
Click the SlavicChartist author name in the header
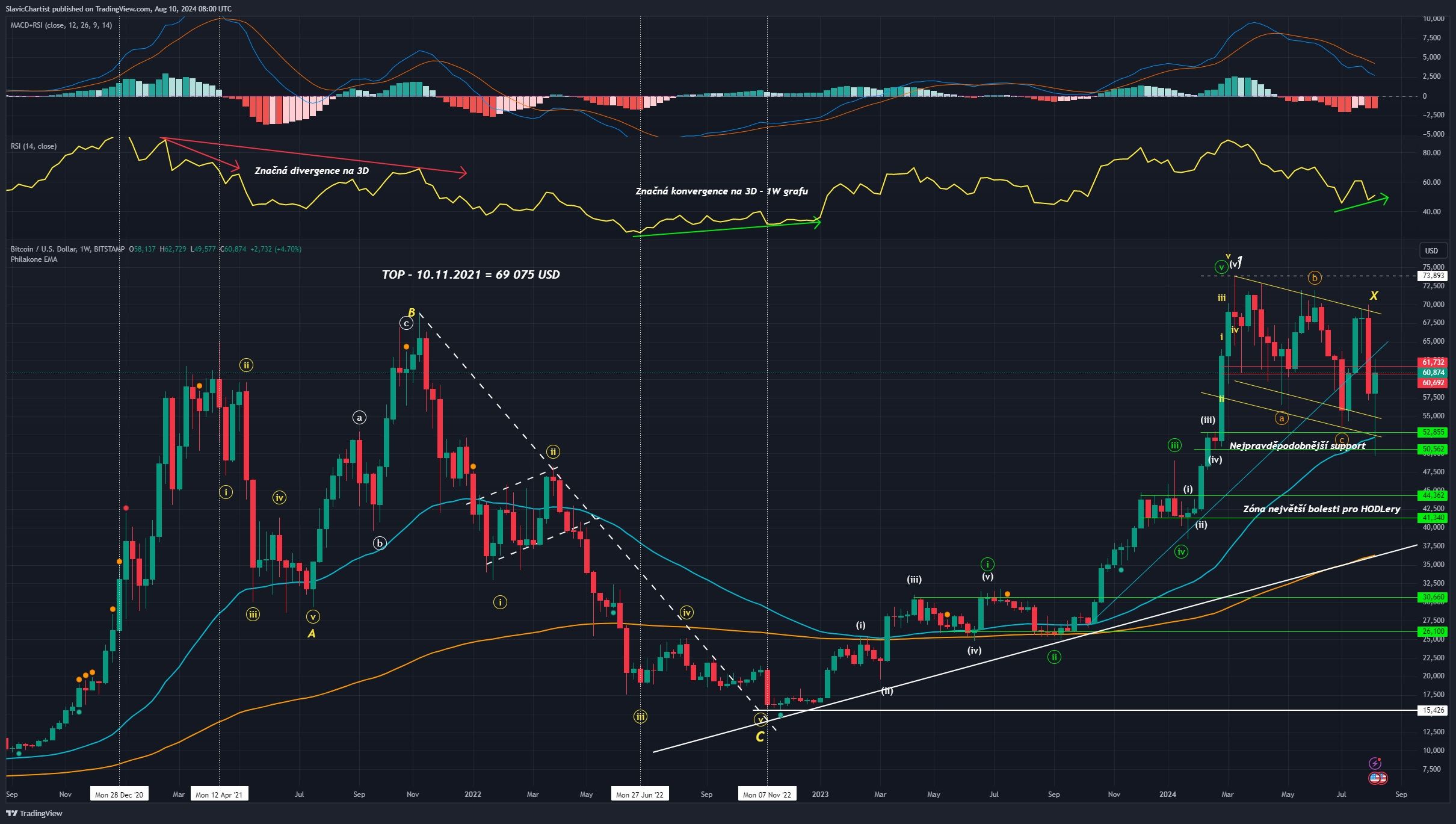click(x=29, y=9)
